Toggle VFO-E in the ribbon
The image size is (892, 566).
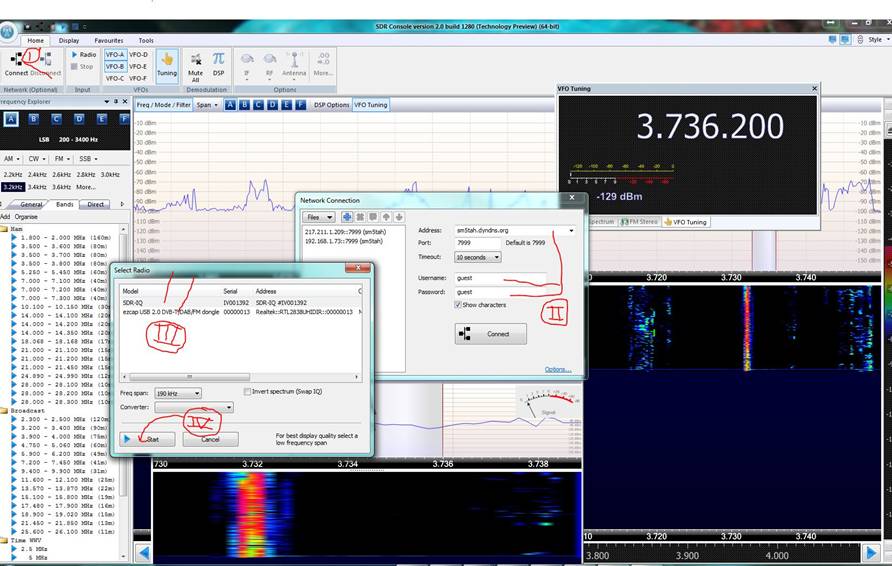[138, 67]
